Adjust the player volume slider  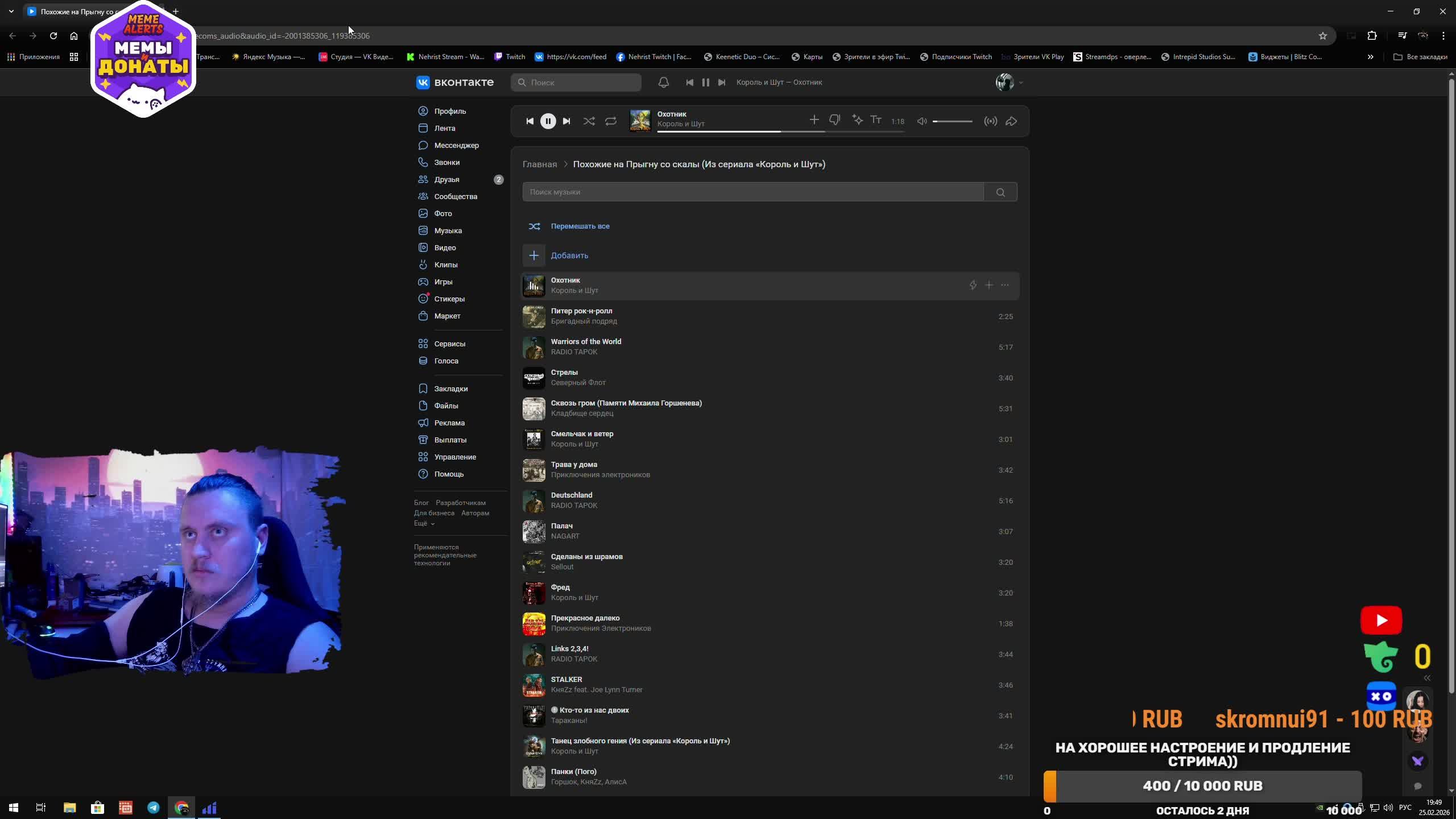pyautogui.click(x=952, y=121)
